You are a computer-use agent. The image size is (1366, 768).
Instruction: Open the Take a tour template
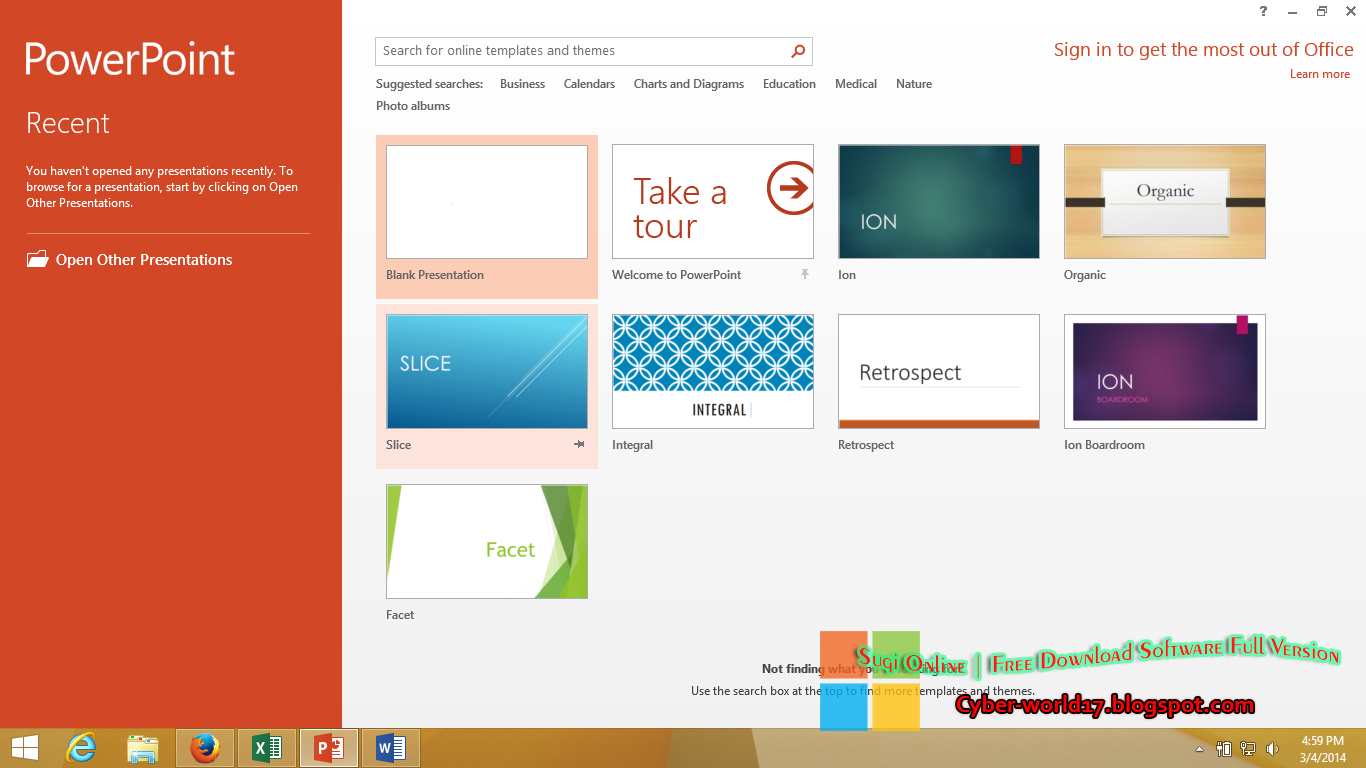coord(713,202)
